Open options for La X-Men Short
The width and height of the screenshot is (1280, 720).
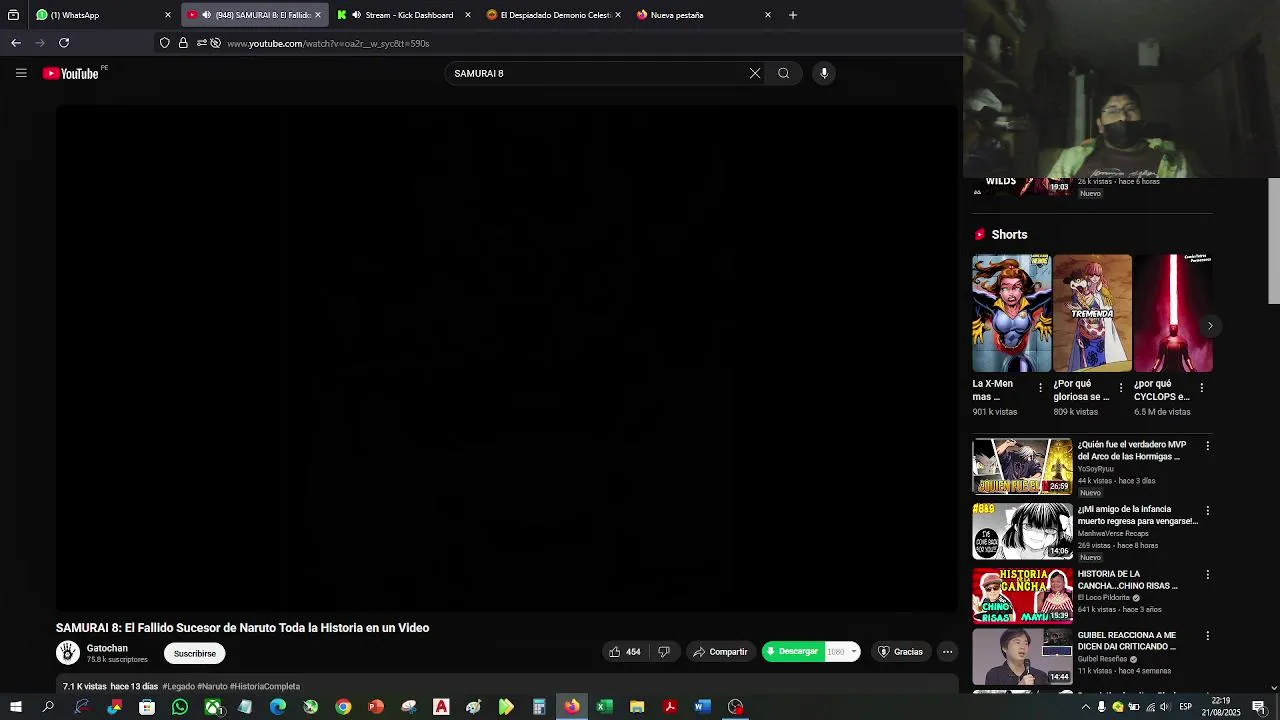1040,388
